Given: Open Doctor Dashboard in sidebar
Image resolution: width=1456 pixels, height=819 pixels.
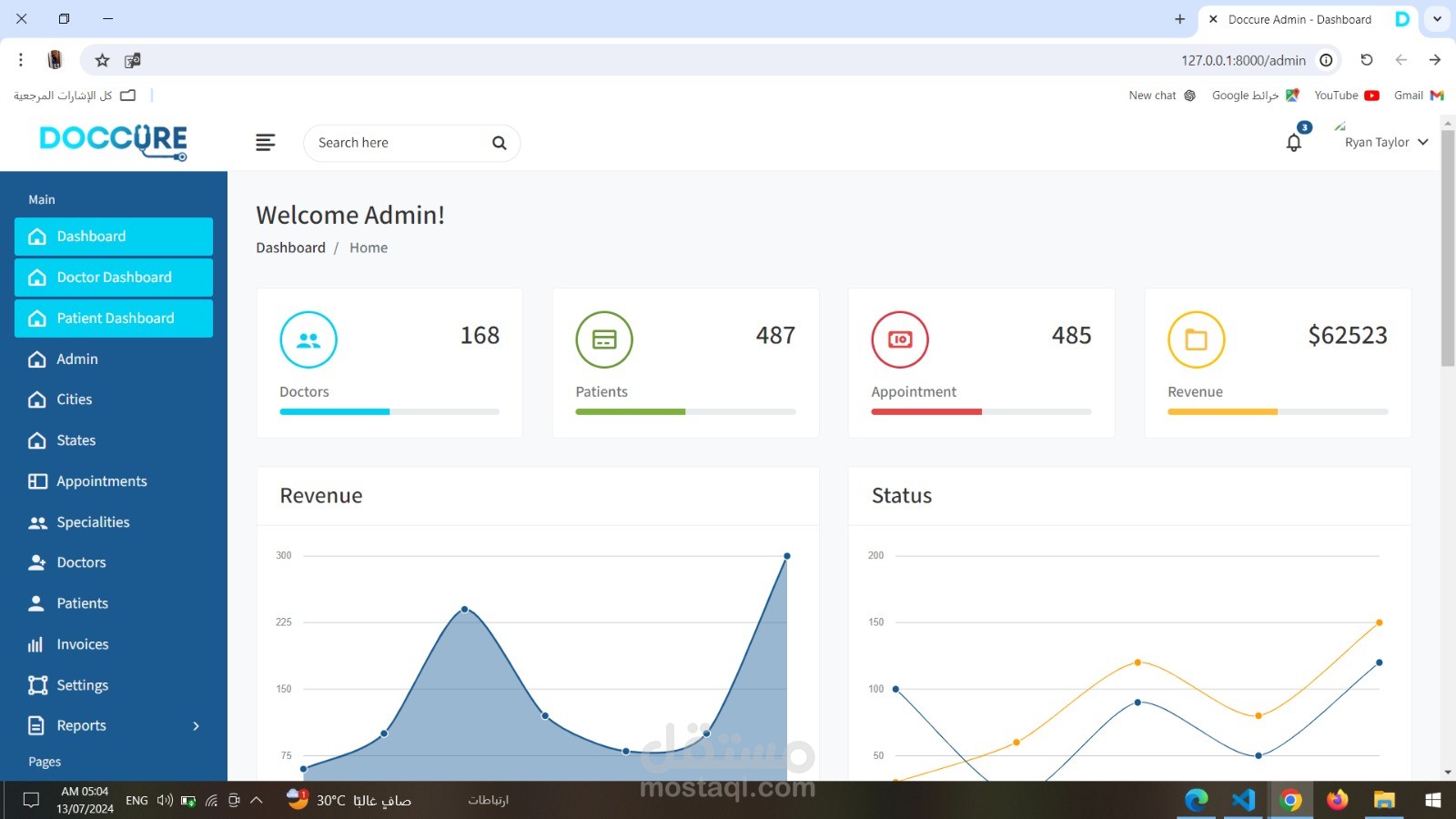Looking at the screenshot, I should coord(114,278).
